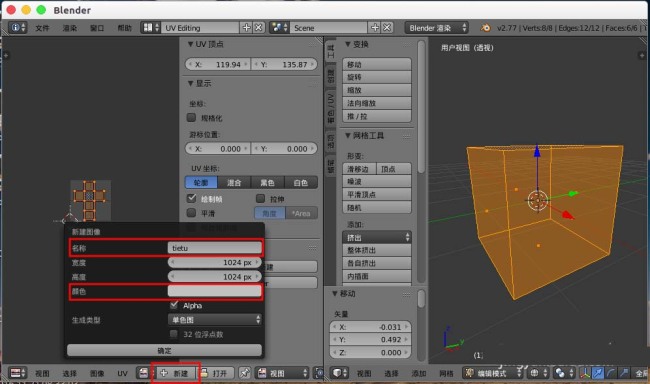Select the 轮廓 UV display option
Image resolution: width=650 pixels, height=384 pixels.
point(201,182)
